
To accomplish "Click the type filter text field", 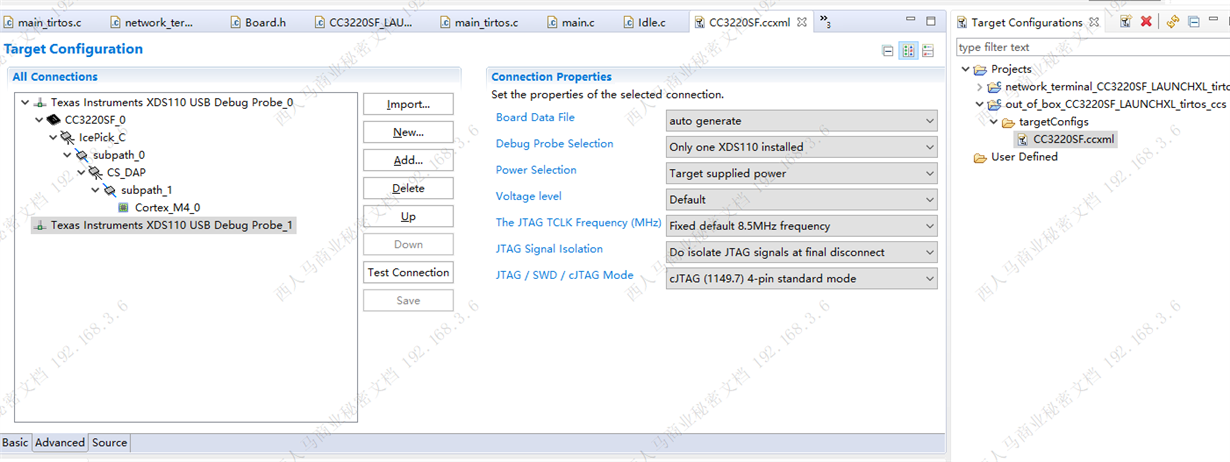I will click(1092, 47).
